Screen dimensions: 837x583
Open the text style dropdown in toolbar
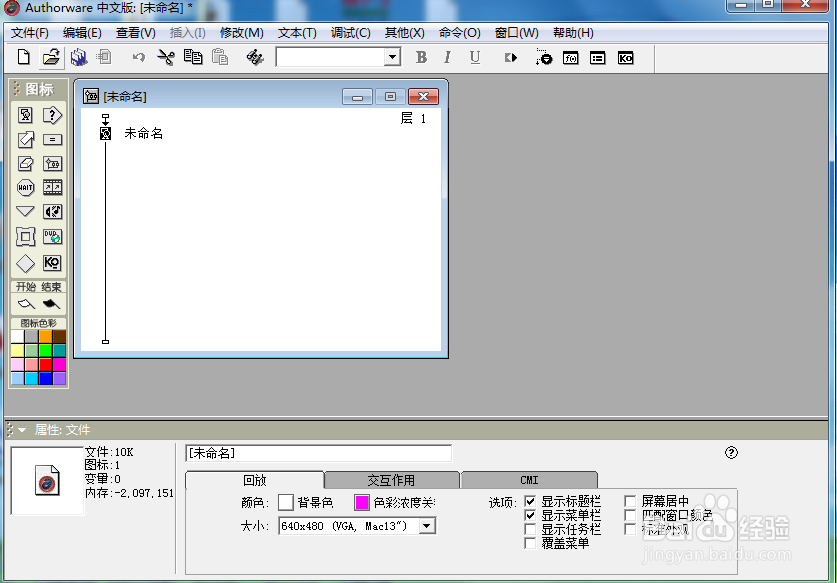click(x=392, y=57)
